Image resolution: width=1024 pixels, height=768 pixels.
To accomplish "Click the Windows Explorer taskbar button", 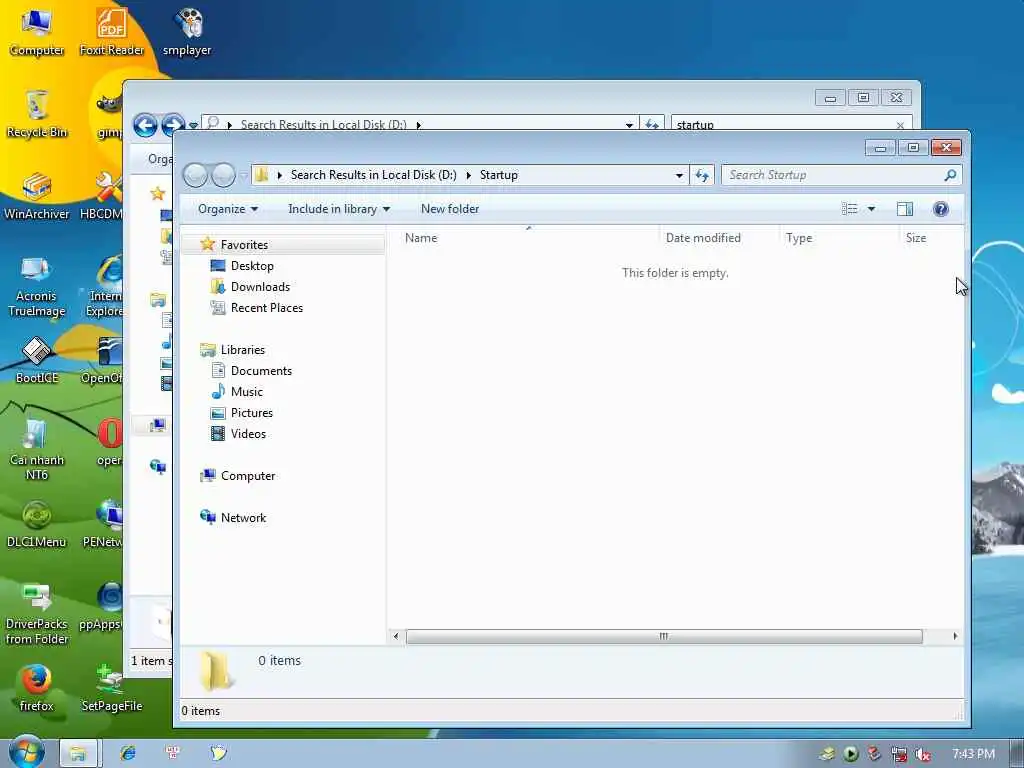I will coord(78,753).
